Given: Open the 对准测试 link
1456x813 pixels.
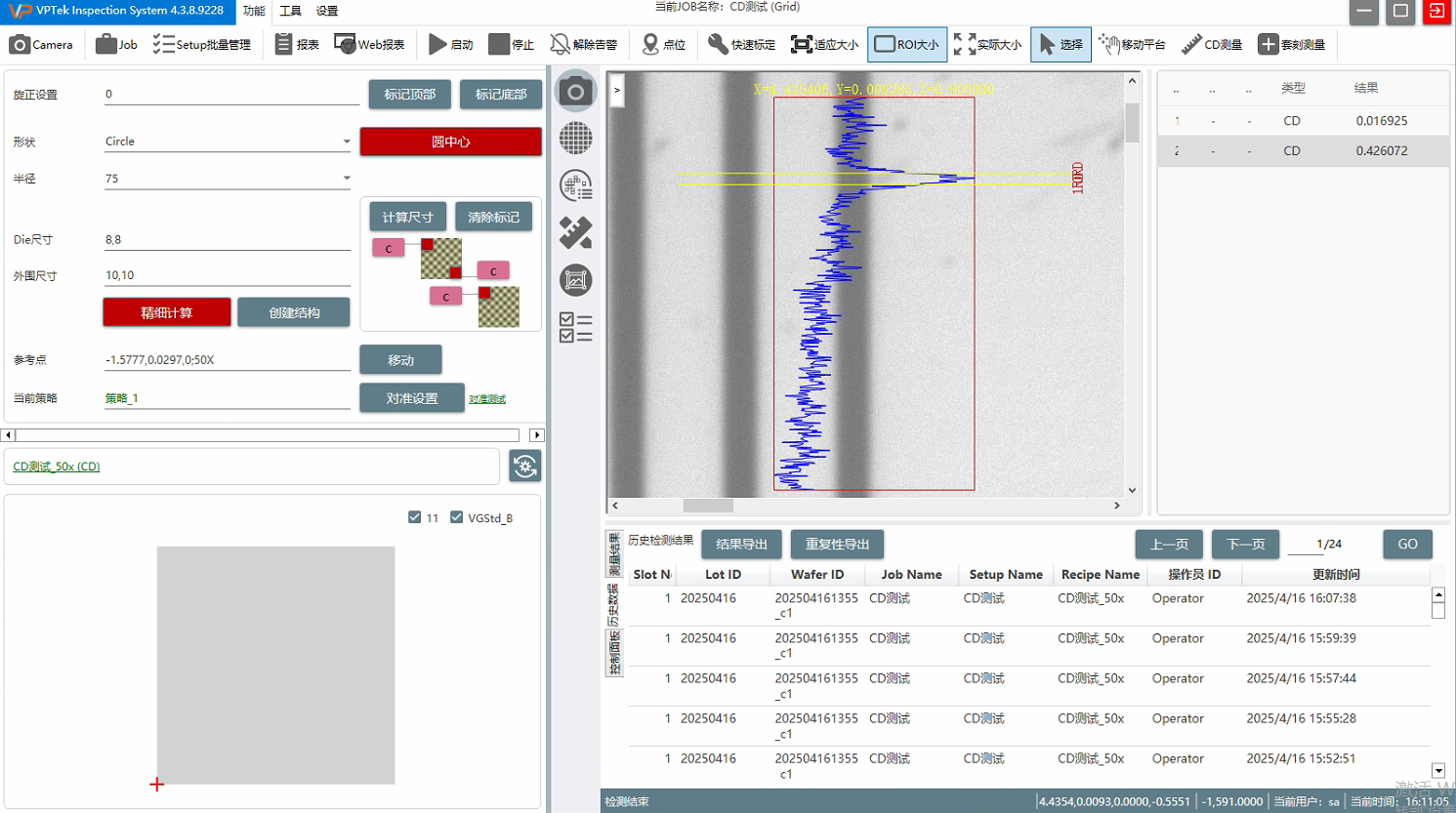Looking at the screenshot, I should coord(487,399).
